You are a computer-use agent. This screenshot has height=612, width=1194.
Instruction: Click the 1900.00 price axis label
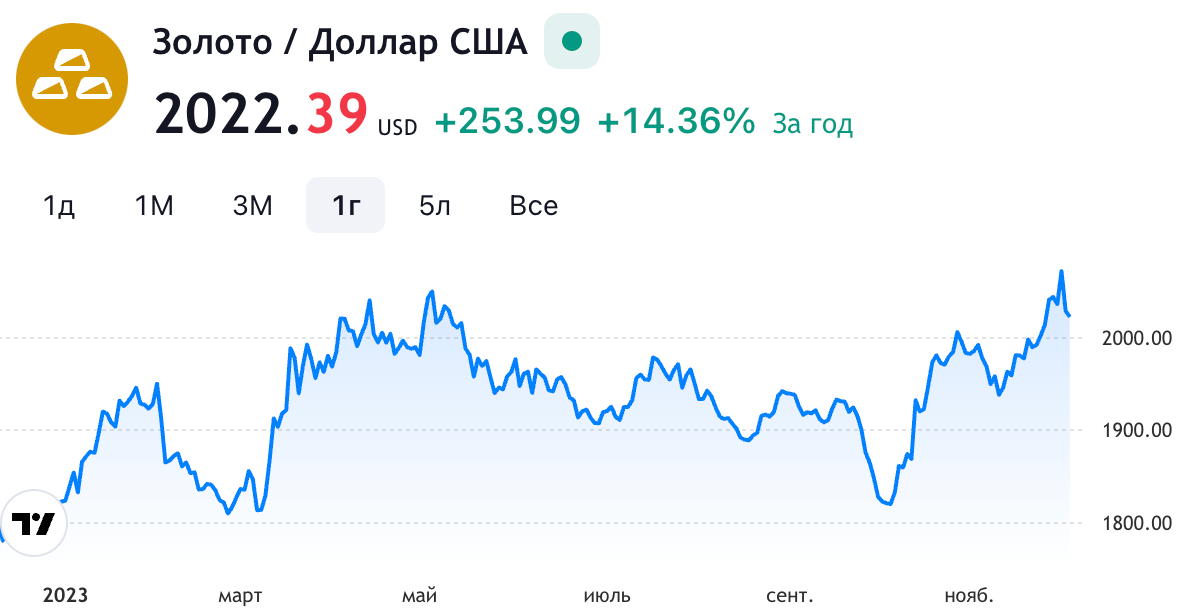(x=1139, y=430)
